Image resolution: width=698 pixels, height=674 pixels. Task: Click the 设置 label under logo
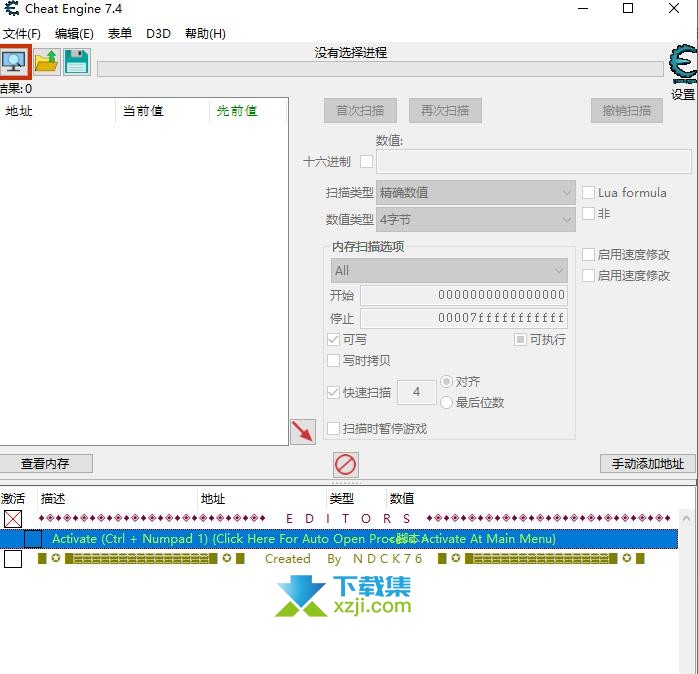tap(683, 94)
